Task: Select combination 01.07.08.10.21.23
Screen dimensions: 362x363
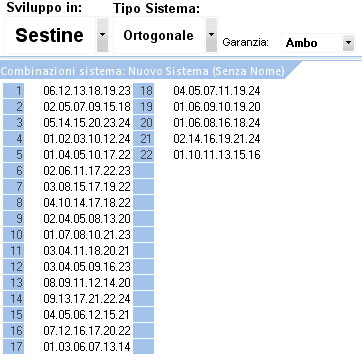Action: click(87, 235)
